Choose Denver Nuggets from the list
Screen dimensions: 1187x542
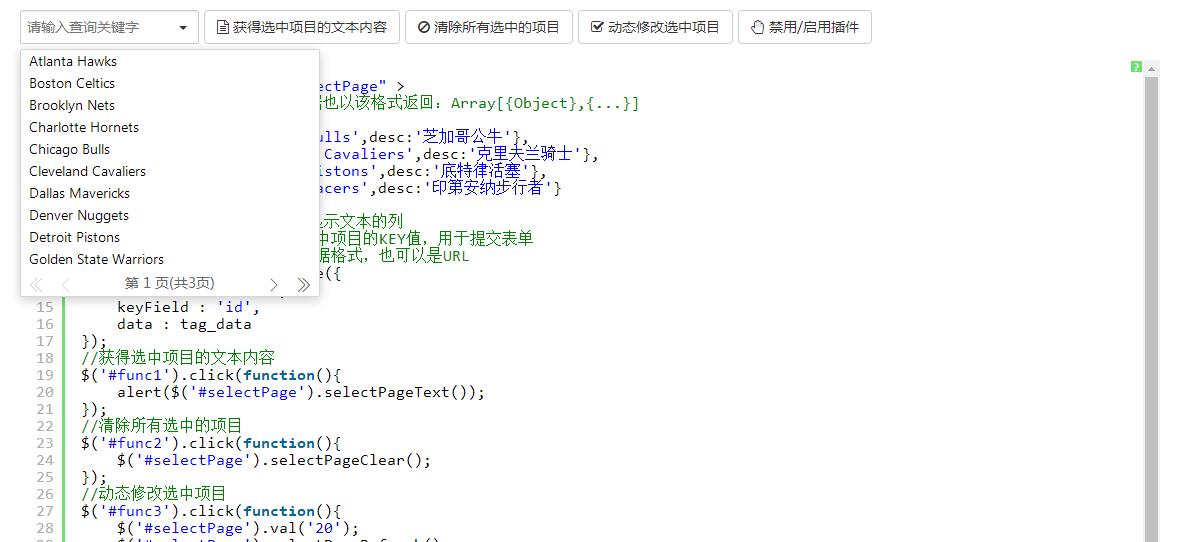pos(79,215)
